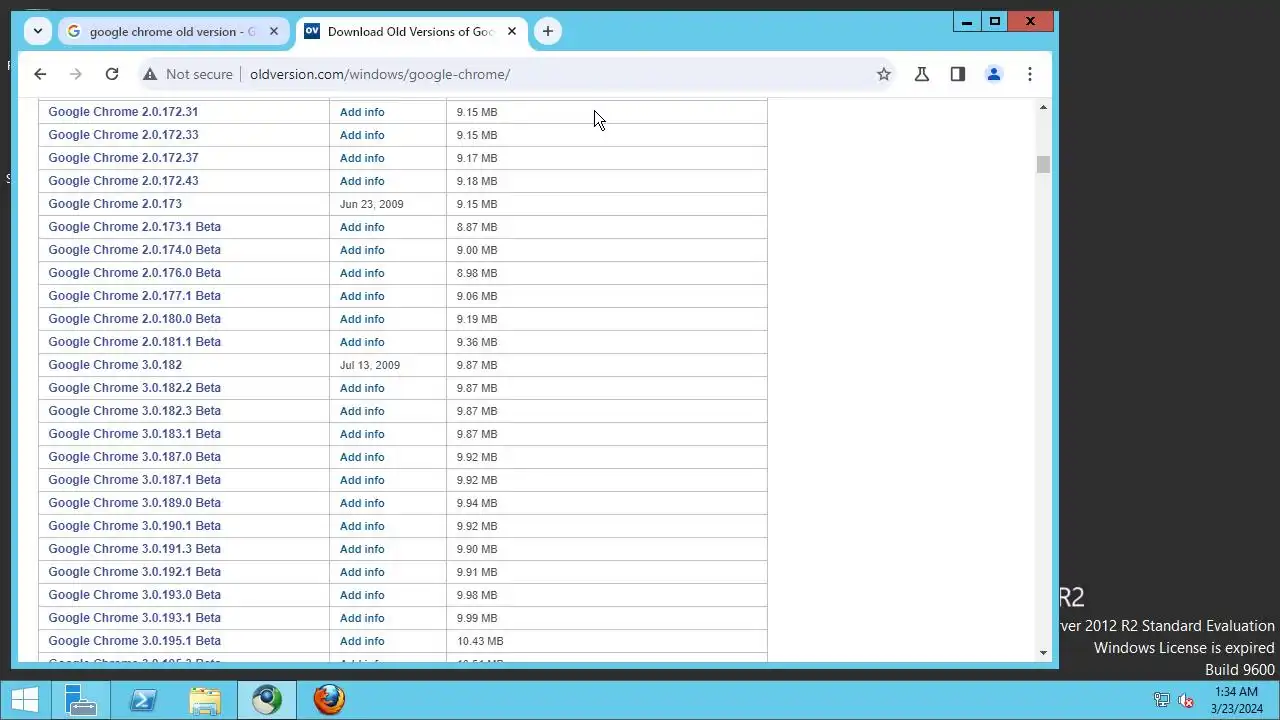Go back to the previous page
Screen dimensions: 1280x720
click(40, 74)
